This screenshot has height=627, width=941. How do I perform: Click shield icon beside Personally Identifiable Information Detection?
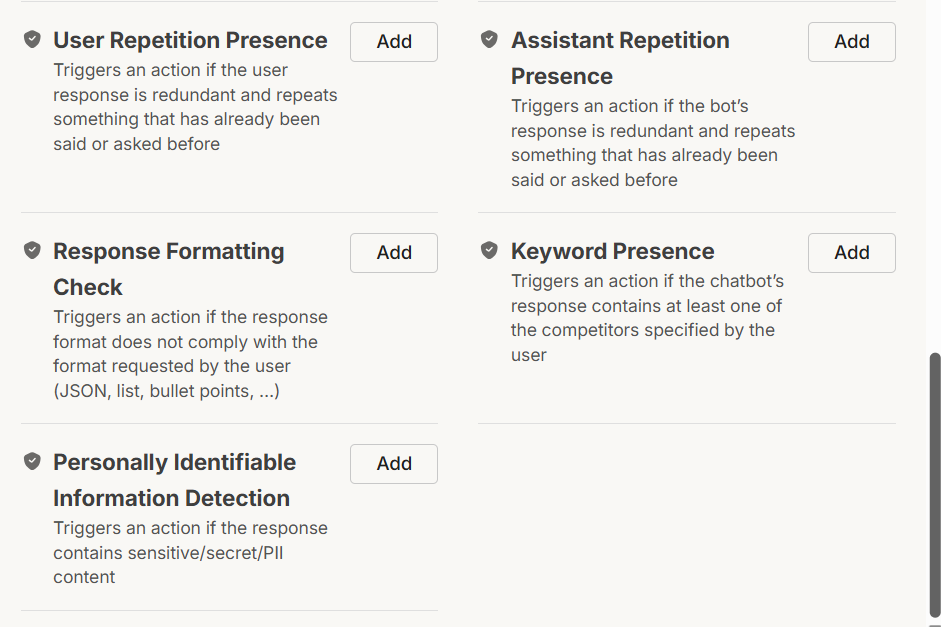(32, 461)
